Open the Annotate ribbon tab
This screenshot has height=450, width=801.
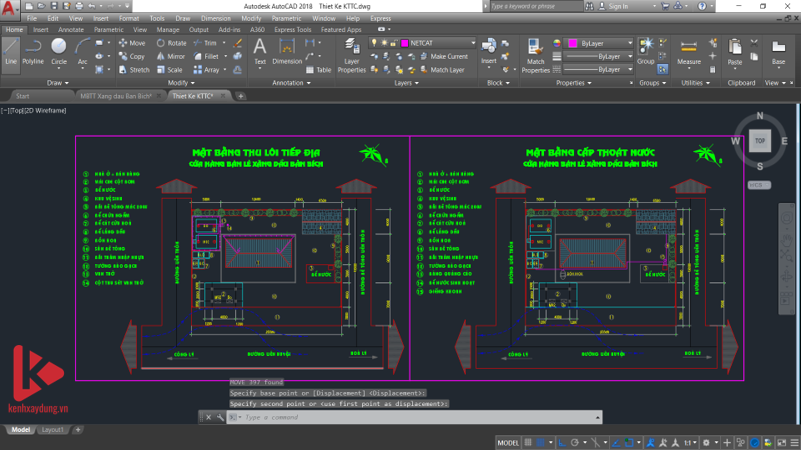pos(71,30)
